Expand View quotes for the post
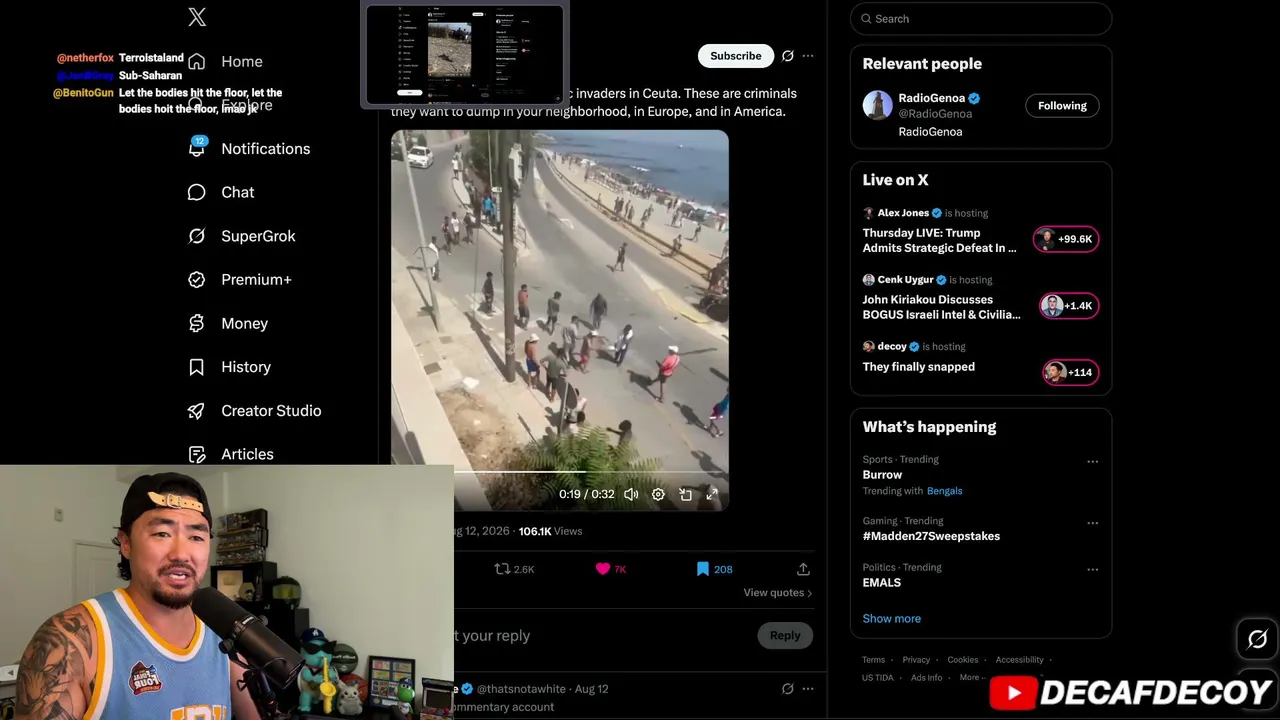The image size is (1280, 720). pos(778,593)
